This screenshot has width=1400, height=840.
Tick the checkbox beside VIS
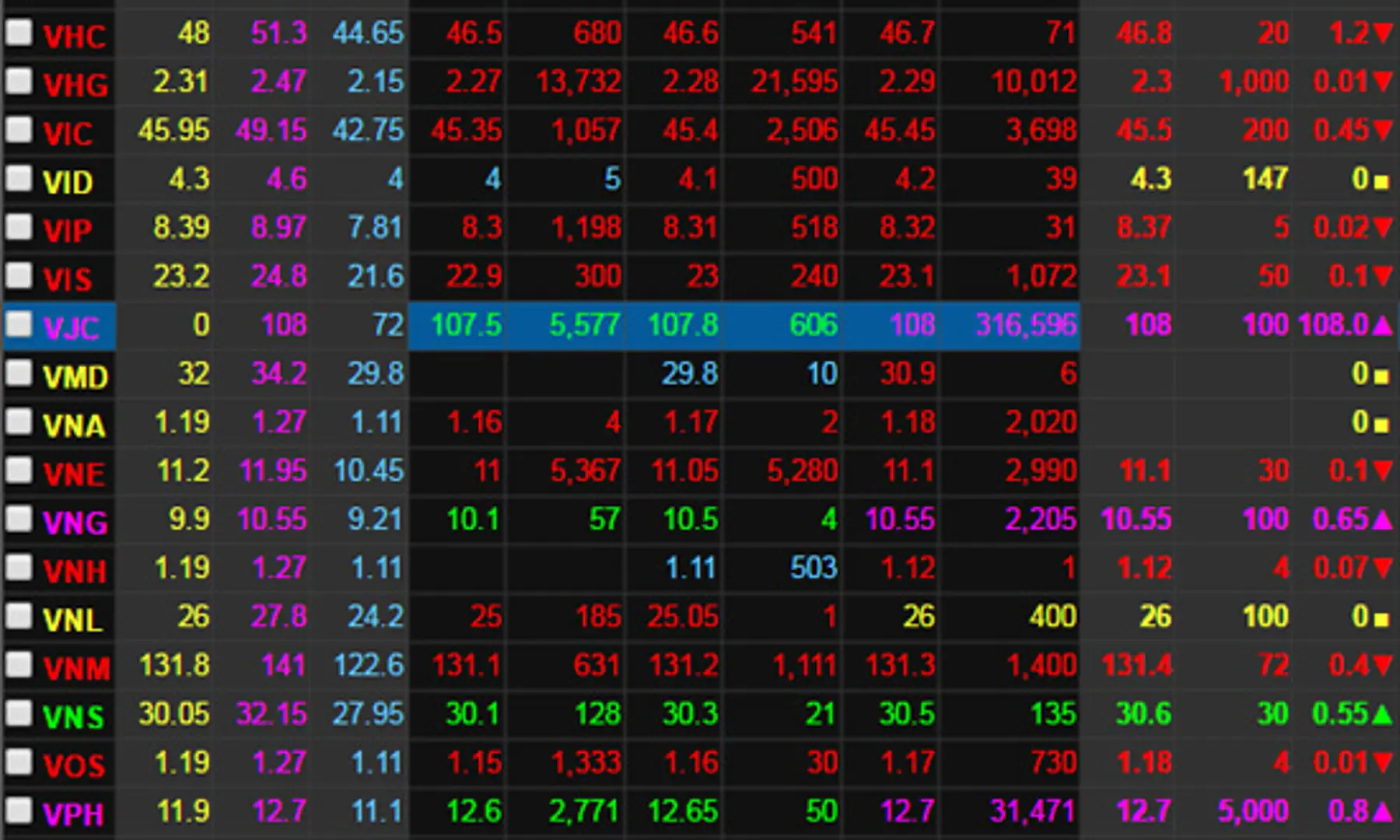point(19,275)
